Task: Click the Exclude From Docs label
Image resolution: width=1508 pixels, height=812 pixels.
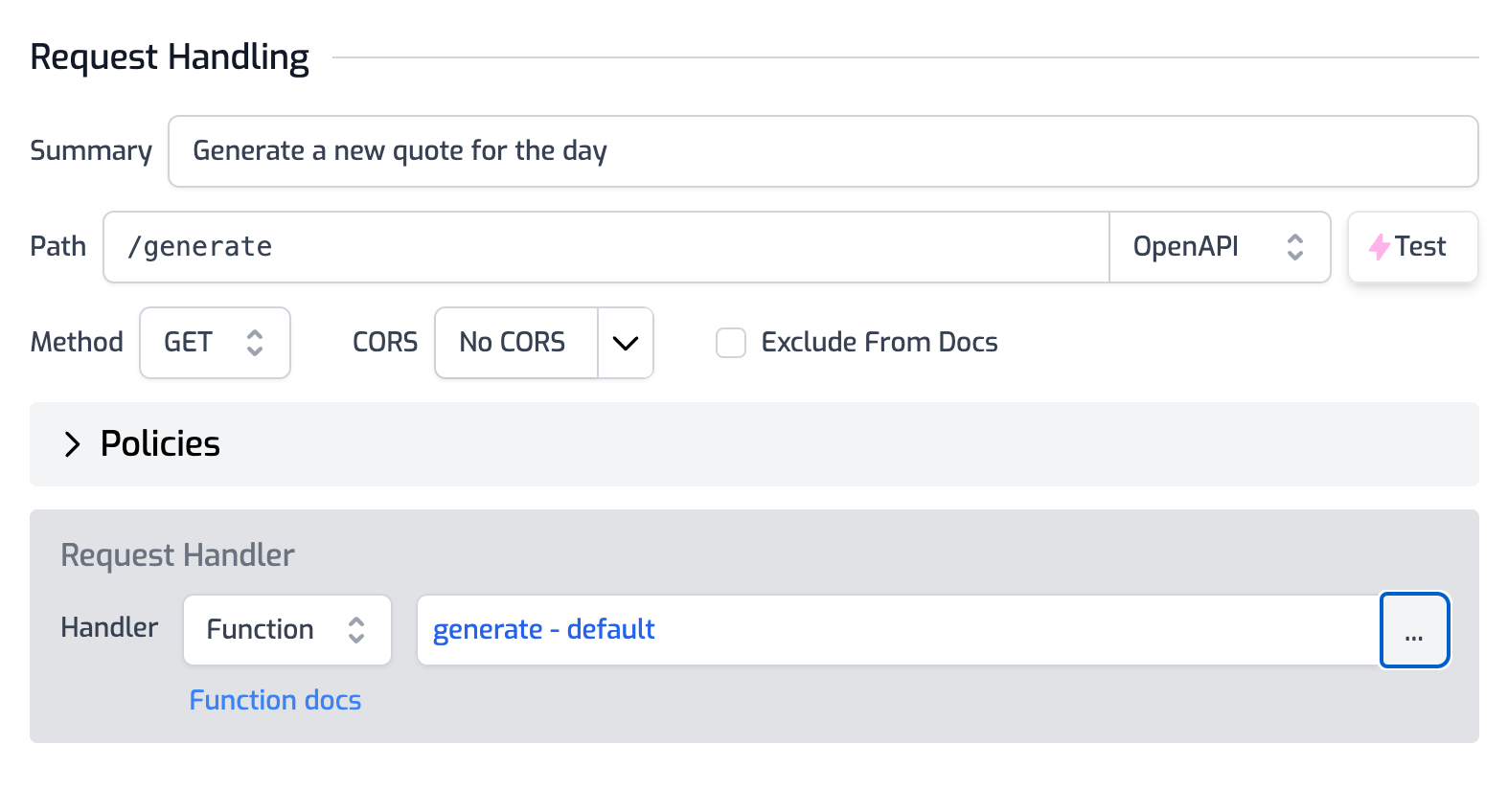Action: [879, 343]
